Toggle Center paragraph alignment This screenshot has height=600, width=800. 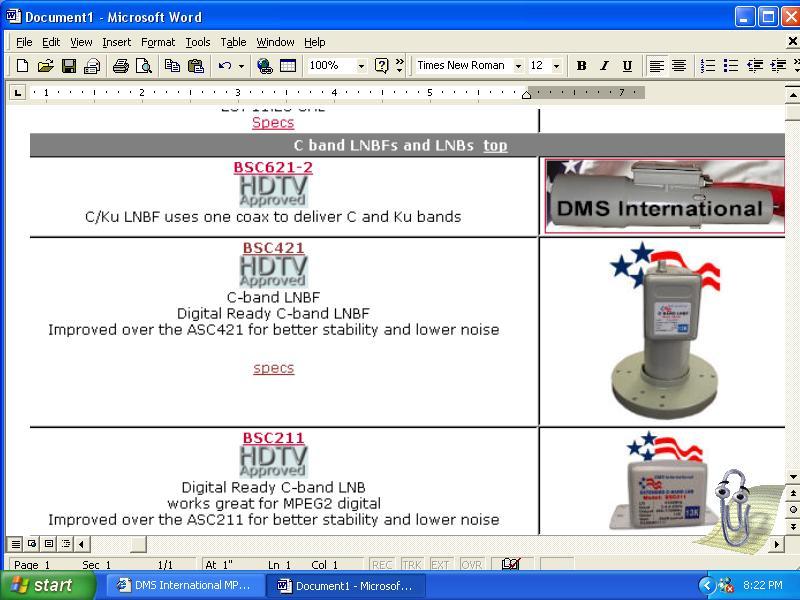pos(679,66)
